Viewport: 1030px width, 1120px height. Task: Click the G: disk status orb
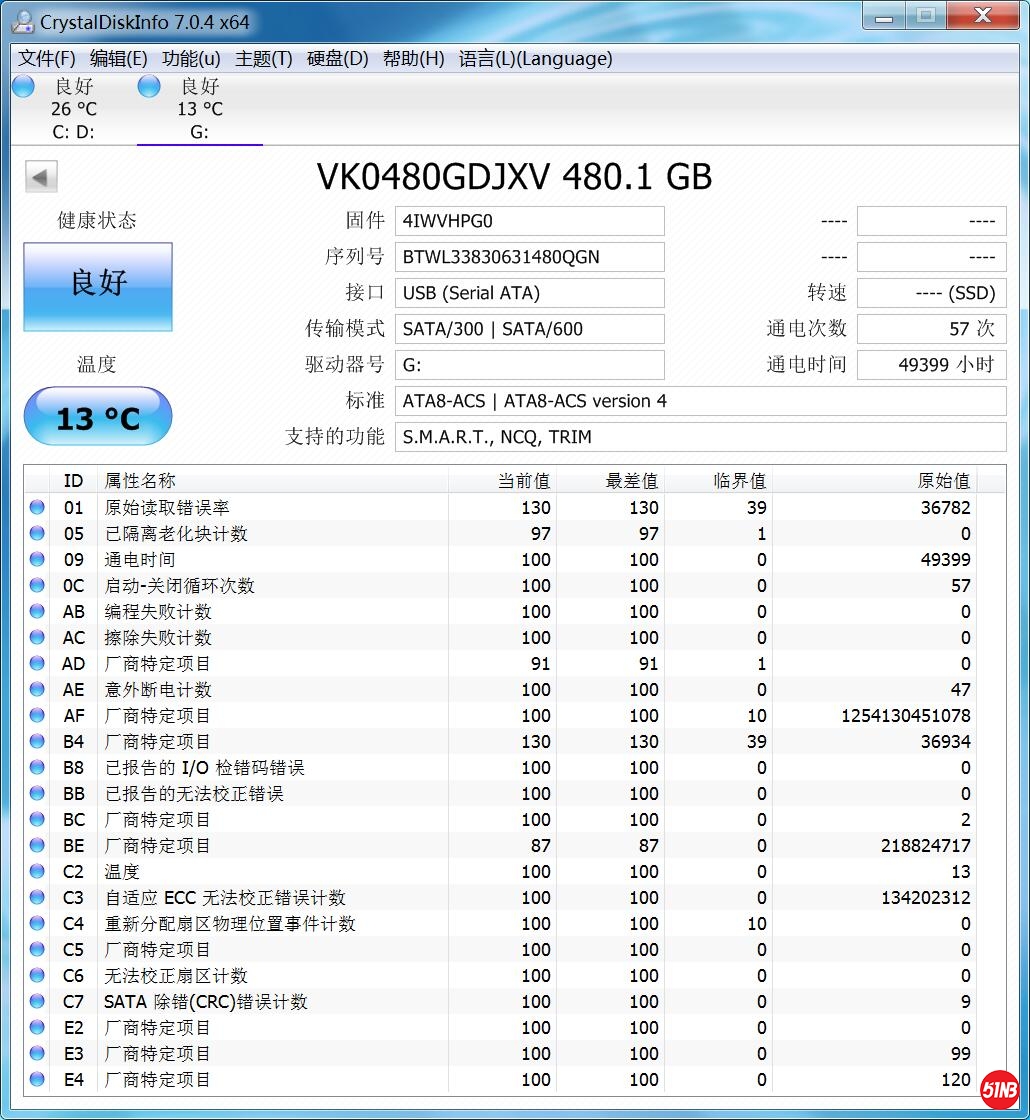149,87
